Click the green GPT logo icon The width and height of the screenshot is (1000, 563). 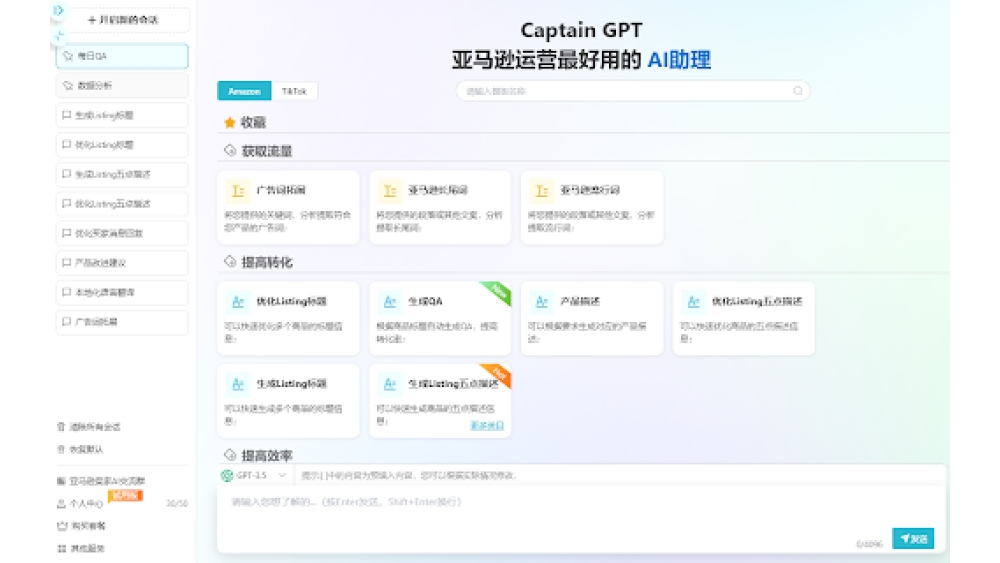coord(226,476)
